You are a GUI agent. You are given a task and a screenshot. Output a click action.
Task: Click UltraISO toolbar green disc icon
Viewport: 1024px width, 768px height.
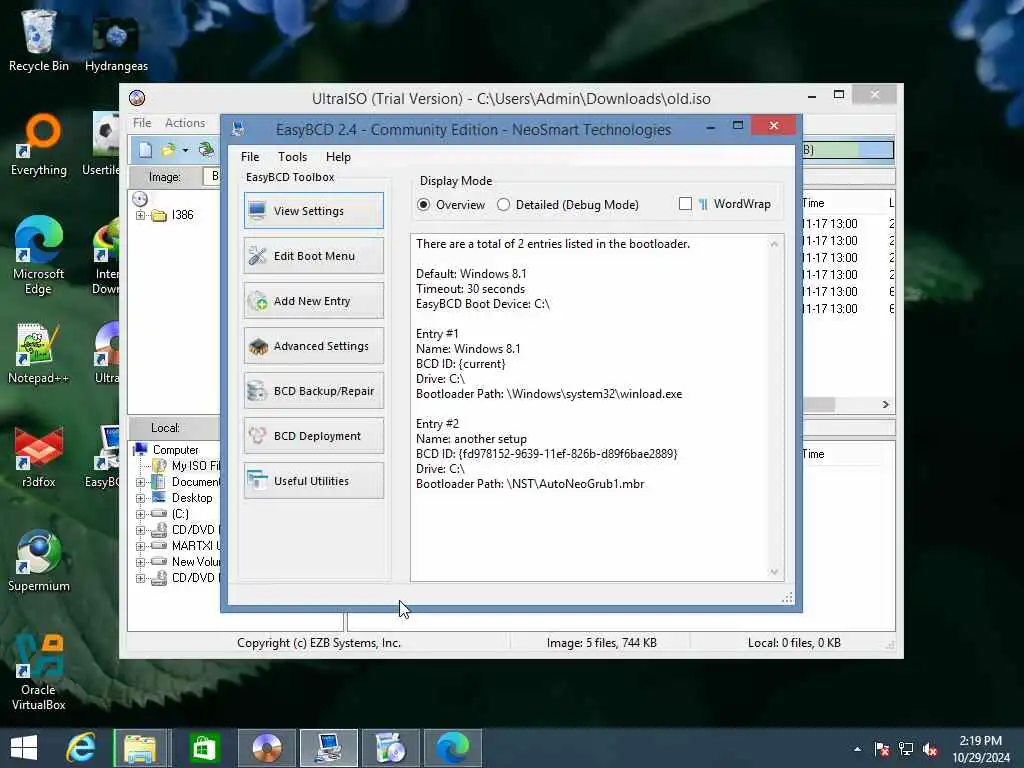coord(206,150)
